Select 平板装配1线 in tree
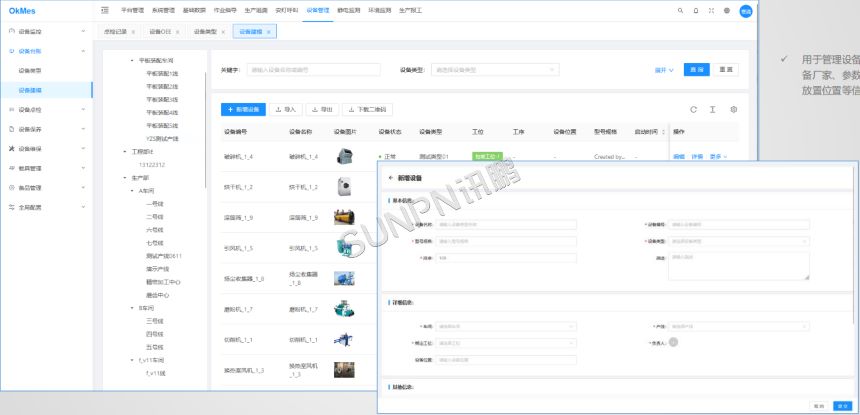Screen dimensions: 860x415 click(x=162, y=73)
